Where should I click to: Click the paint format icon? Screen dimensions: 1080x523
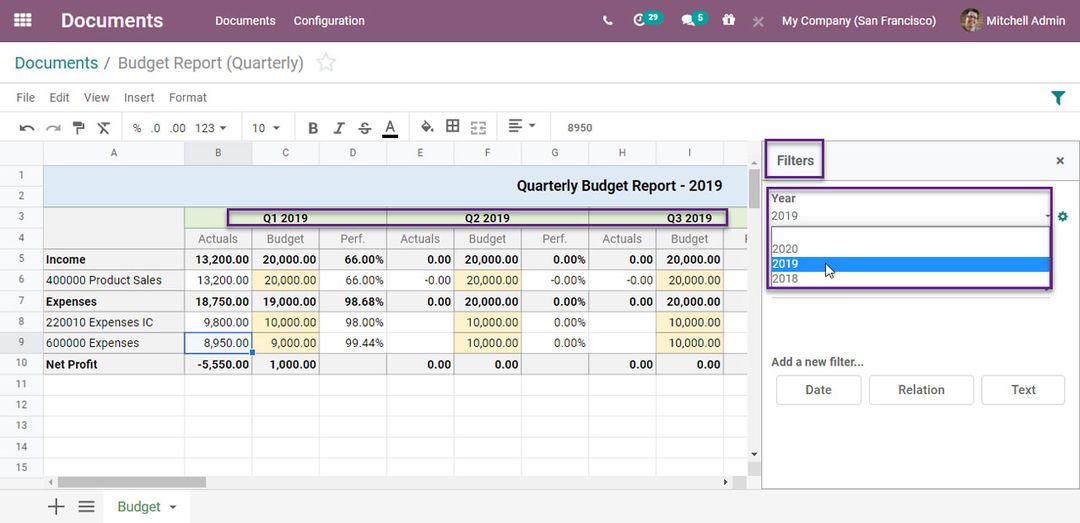(x=78, y=128)
